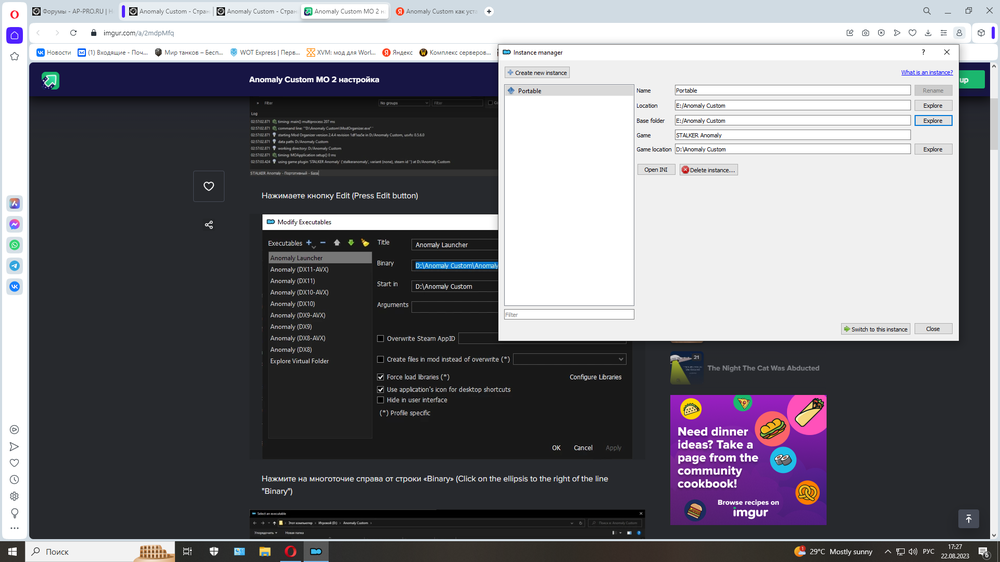Click the share icon below the heart
Image resolution: width=1000 pixels, height=562 pixels.
coord(208,225)
